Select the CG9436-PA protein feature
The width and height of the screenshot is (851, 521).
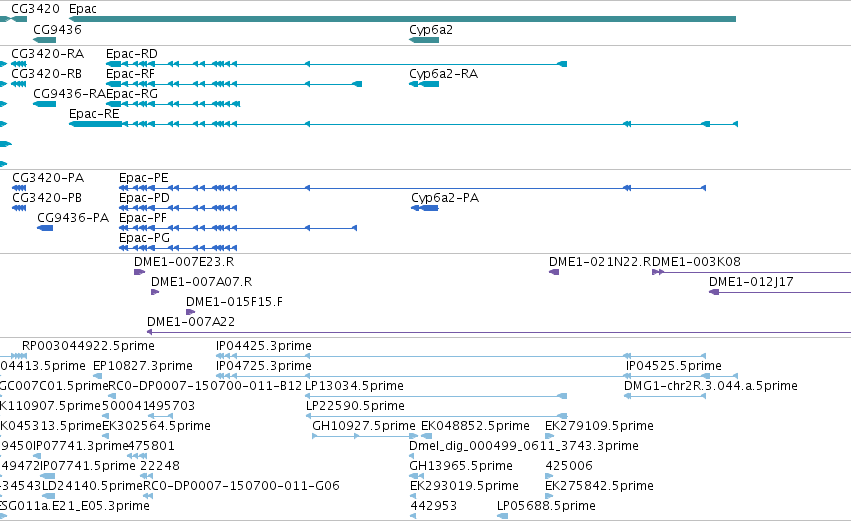click(x=45, y=228)
